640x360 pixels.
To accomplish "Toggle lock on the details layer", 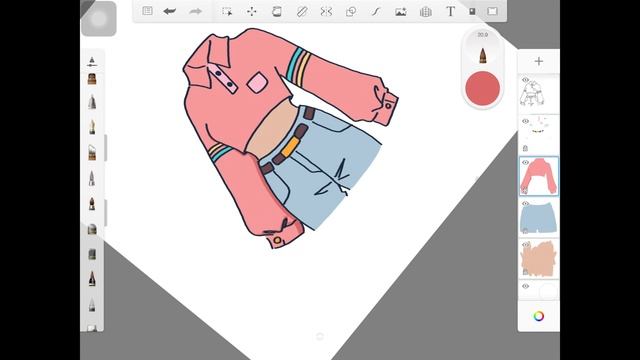I will tap(525, 149).
